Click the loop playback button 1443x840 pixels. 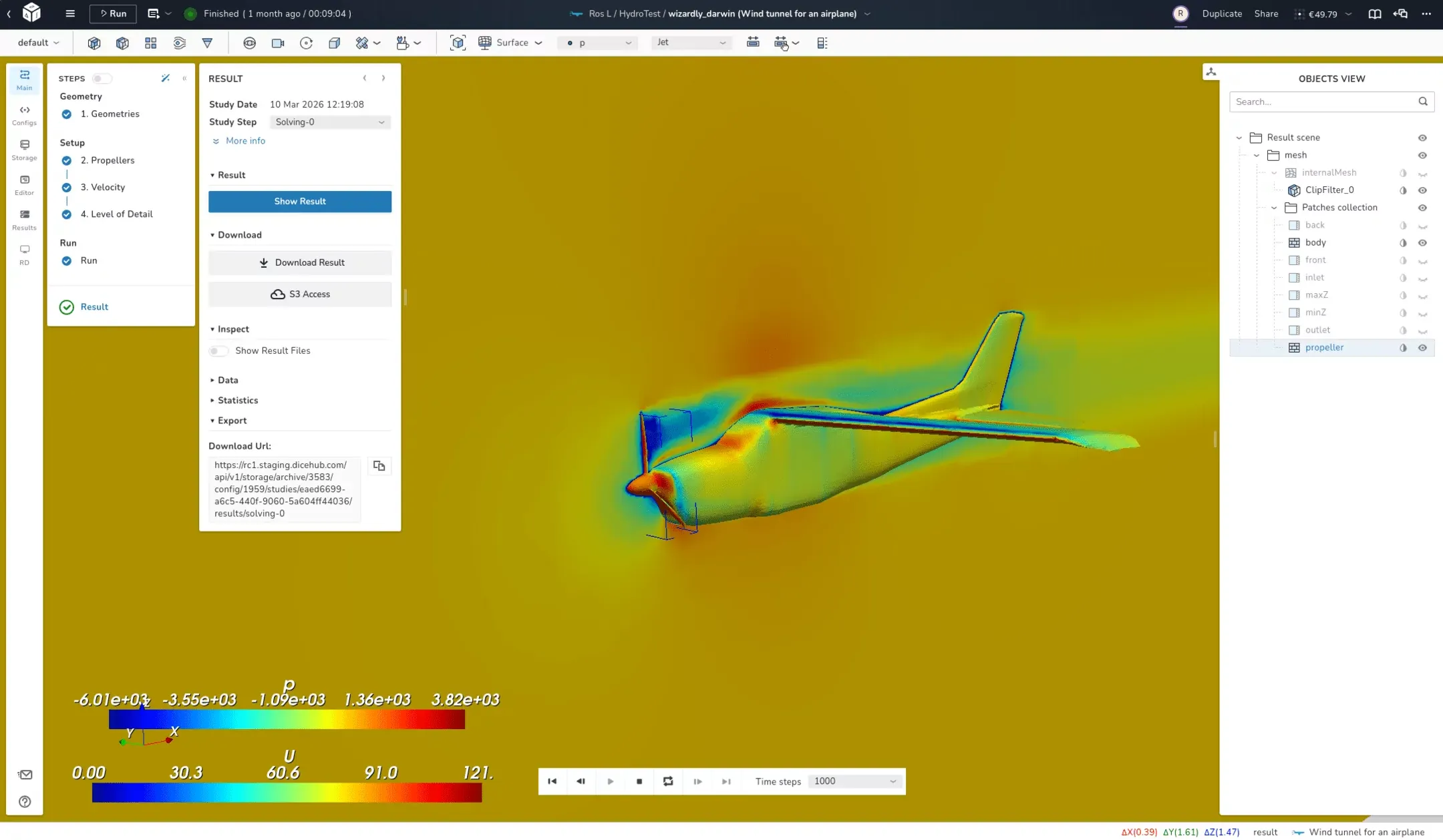[x=668, y=781]
